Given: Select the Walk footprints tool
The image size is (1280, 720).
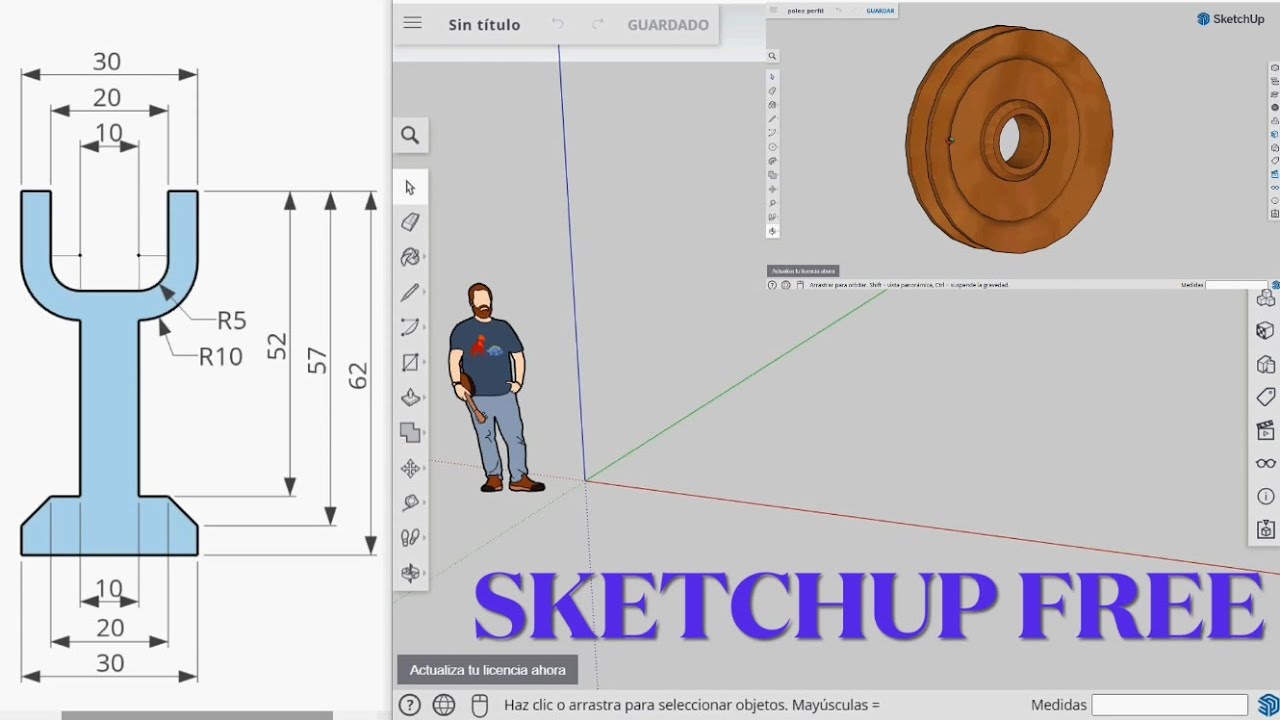Looking at the screenshot, I should (410, 538).
